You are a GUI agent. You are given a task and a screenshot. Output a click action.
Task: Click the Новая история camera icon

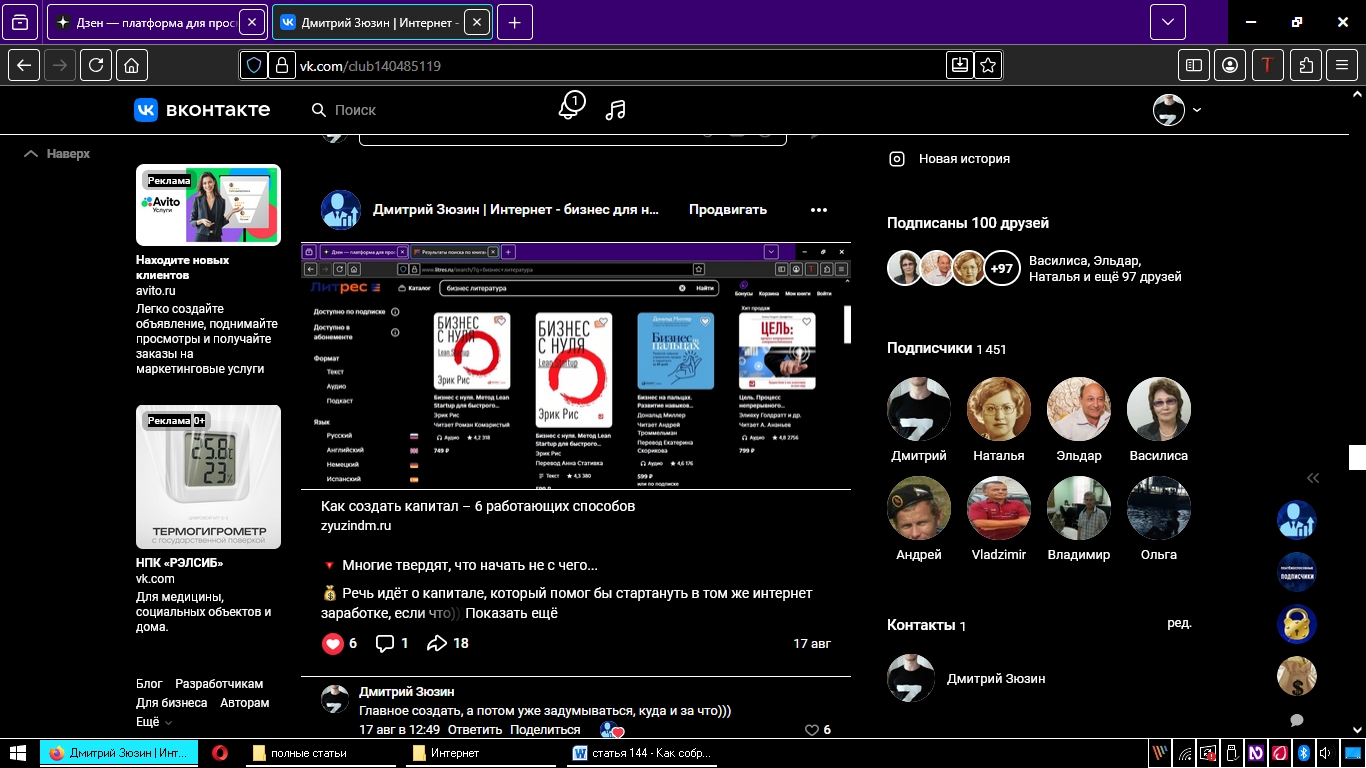898,158
